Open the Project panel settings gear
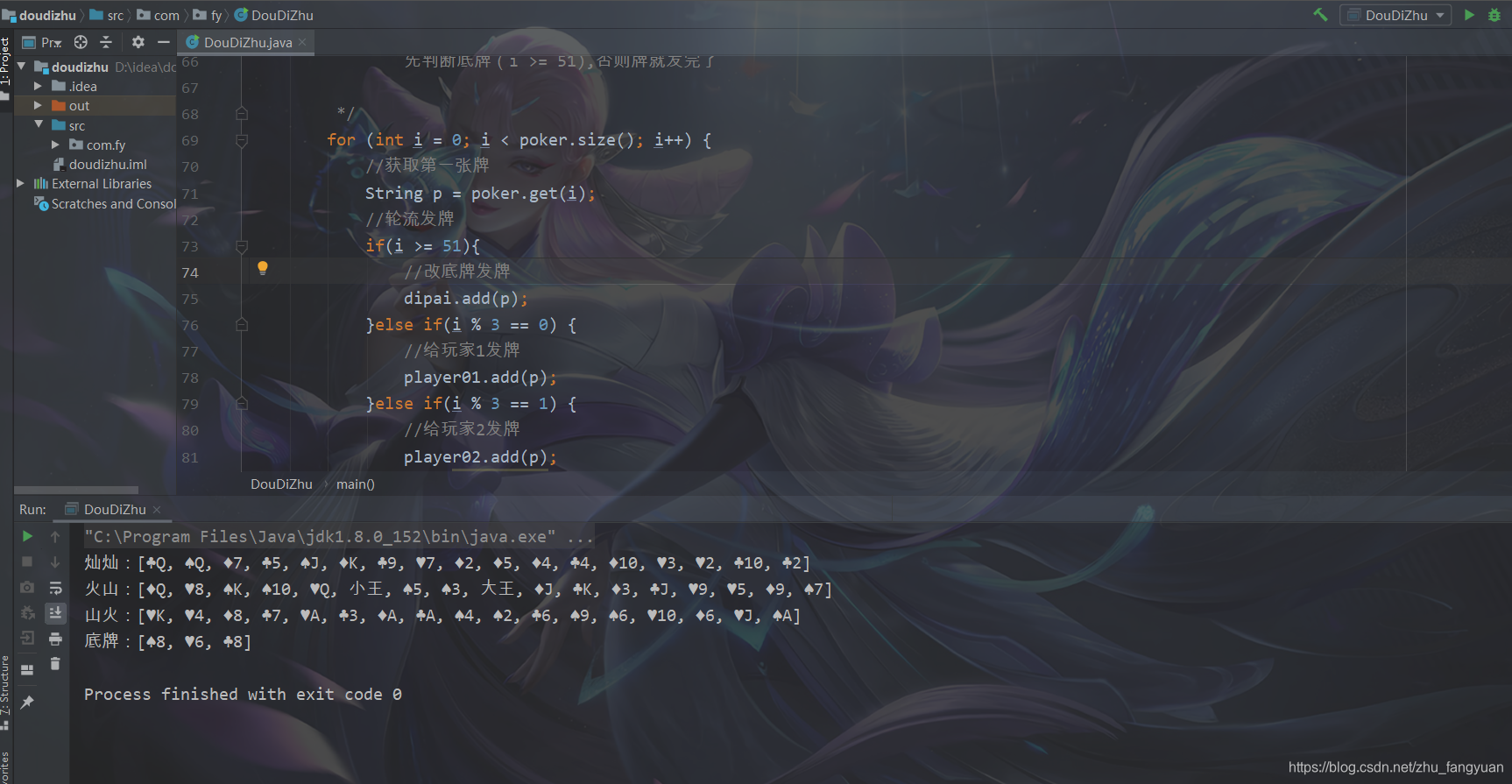This screenshot has height=784, width=1512. pos(138,42)
